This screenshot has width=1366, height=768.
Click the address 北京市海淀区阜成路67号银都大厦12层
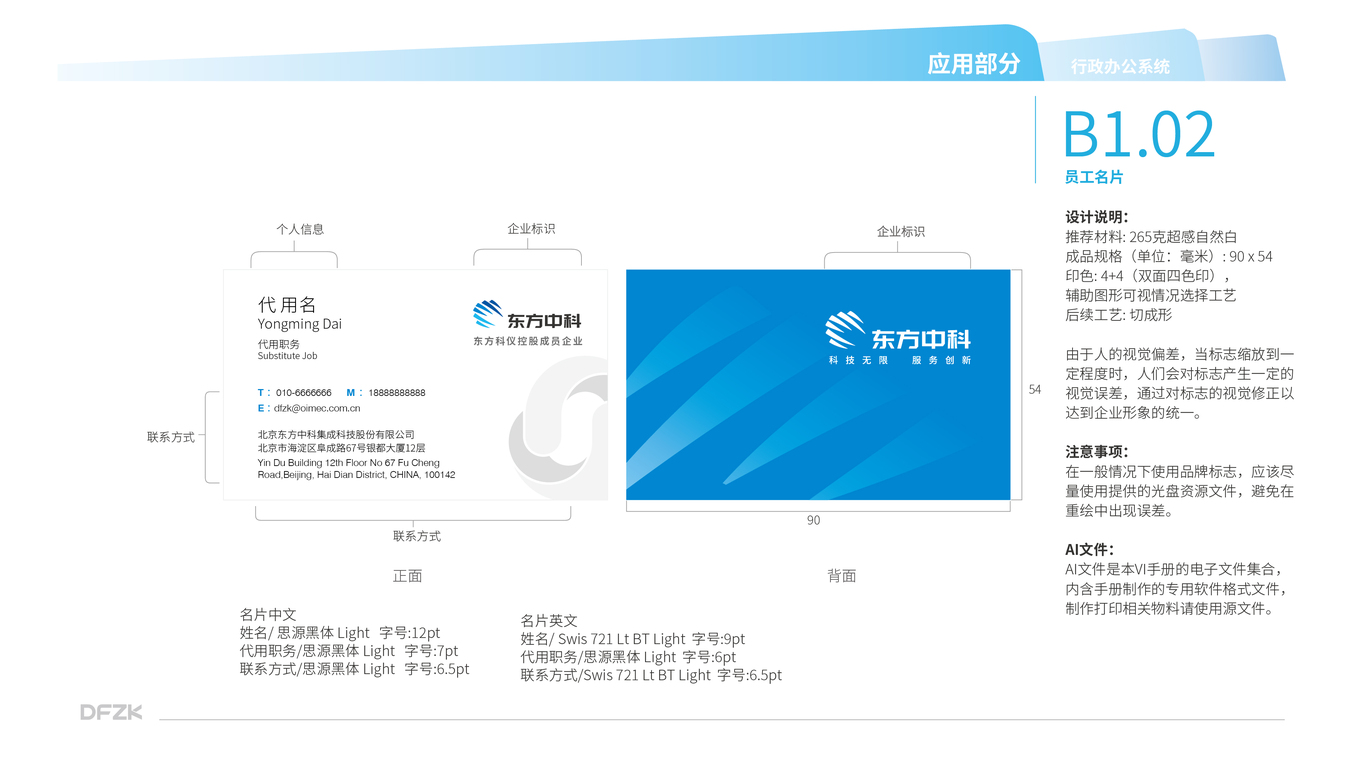tap(341, 448)
